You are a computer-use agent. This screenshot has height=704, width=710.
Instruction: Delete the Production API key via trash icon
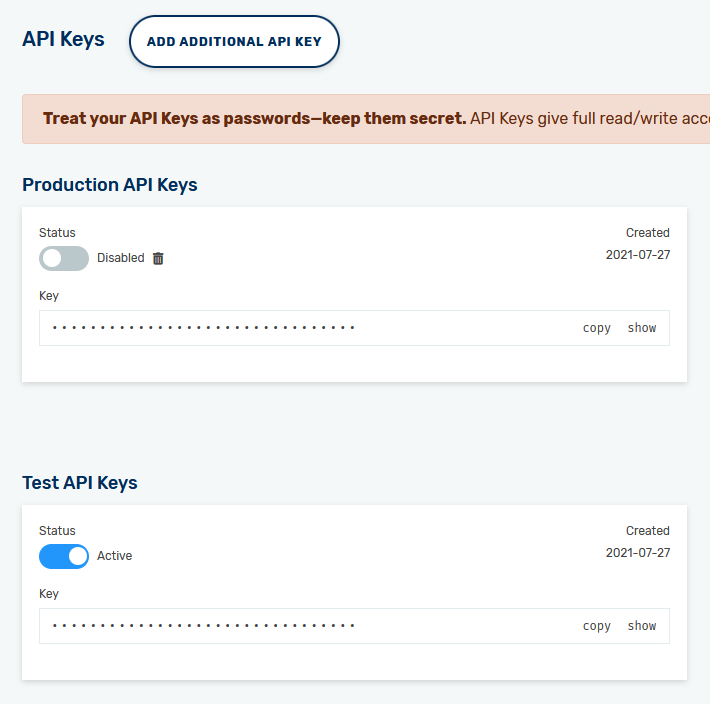click(158, 258)
